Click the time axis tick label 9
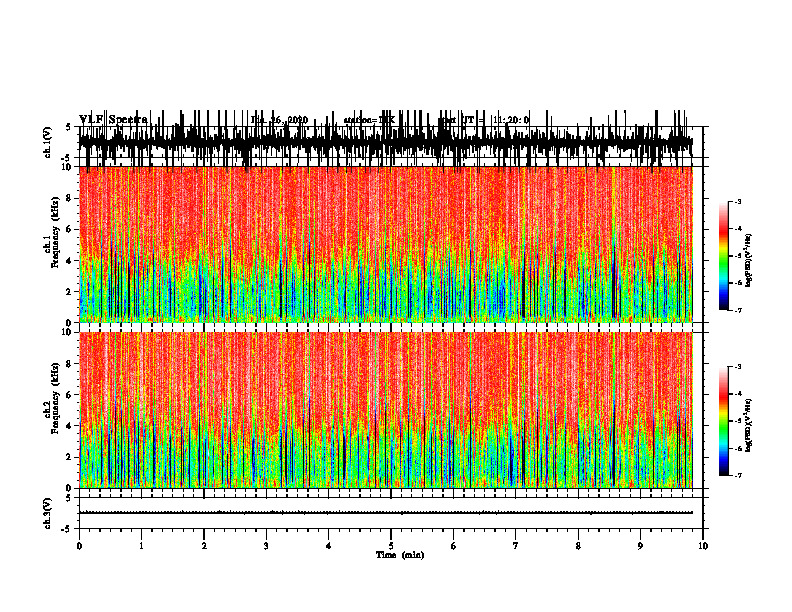The height and width of the screenshot is (612, 792). [640, 546]
